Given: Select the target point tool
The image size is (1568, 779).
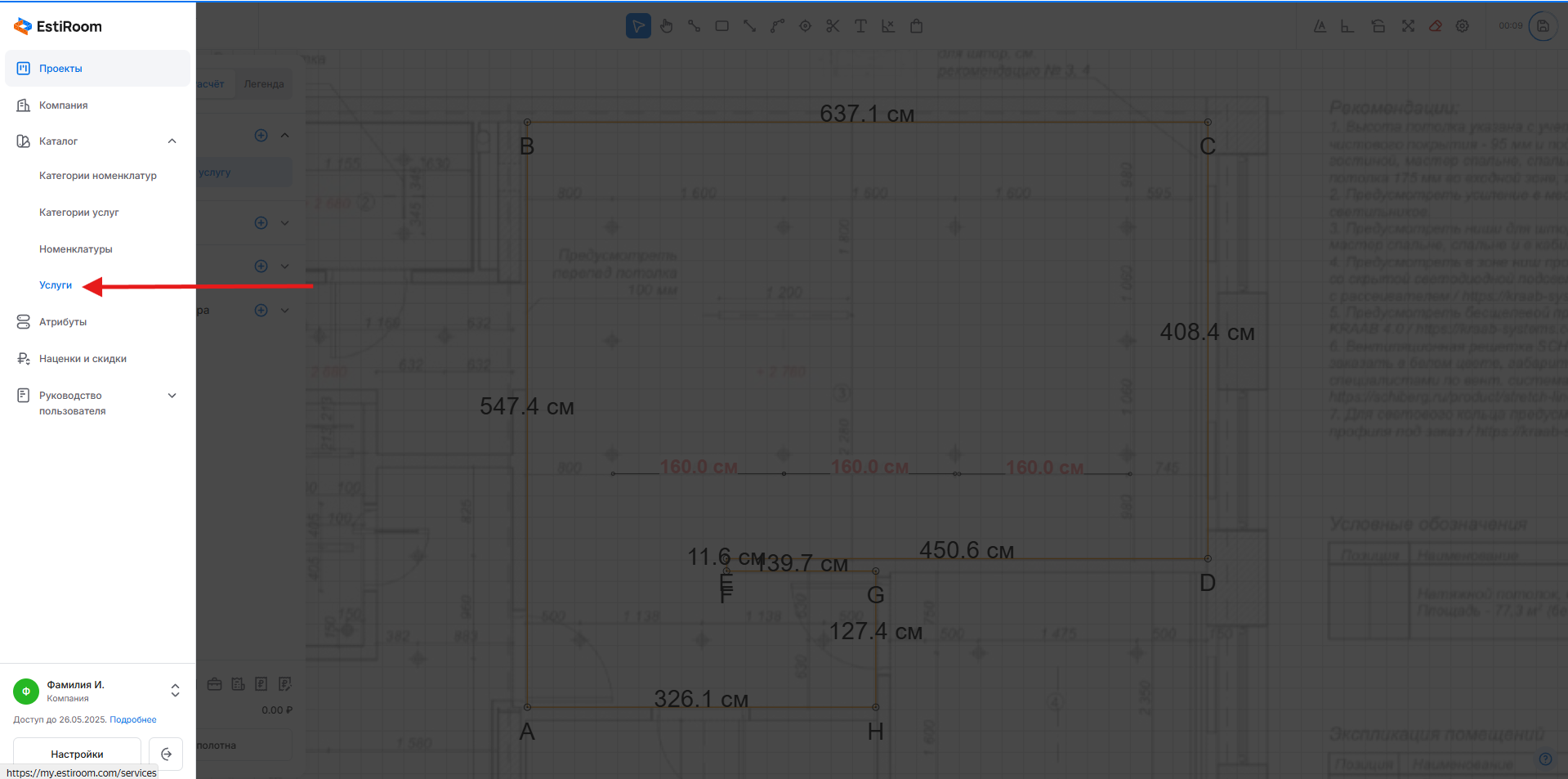Looking at the screenshot, I should click(805, 26).
